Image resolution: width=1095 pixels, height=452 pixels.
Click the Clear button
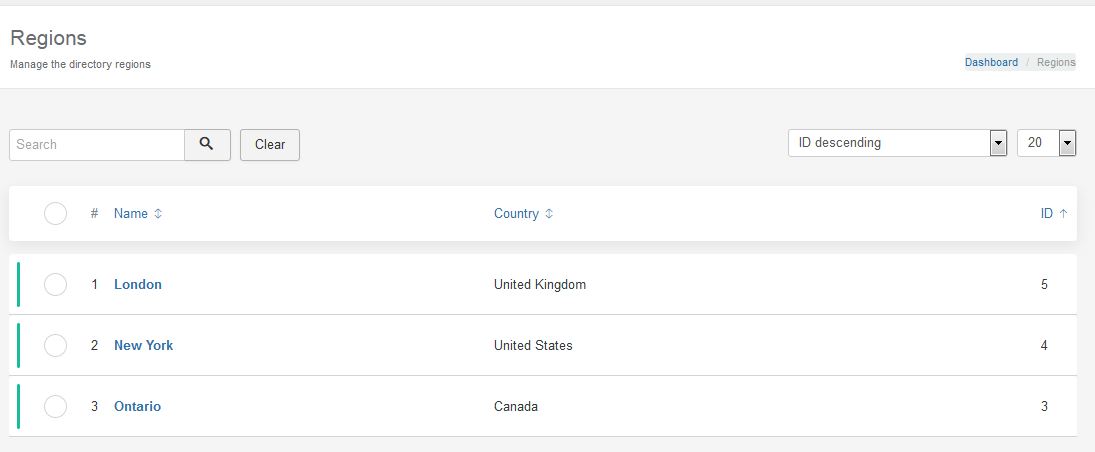[x=270, y=145]
